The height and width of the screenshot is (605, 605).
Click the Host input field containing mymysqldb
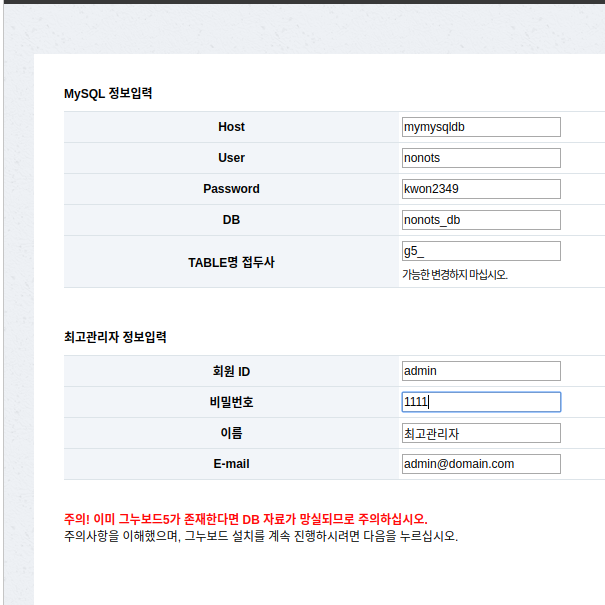coord(480,127)
